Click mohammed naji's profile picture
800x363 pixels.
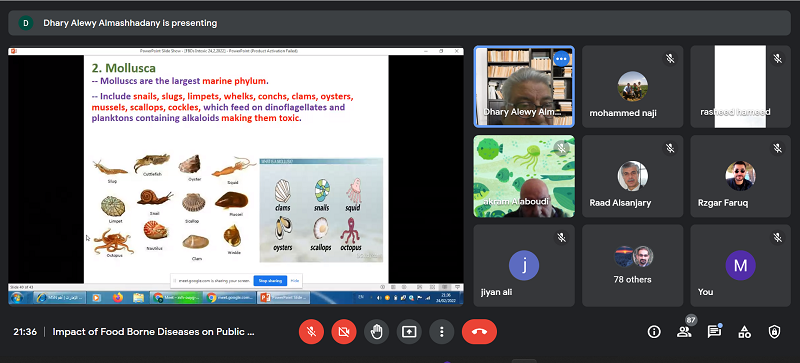(x=633, y=86)
